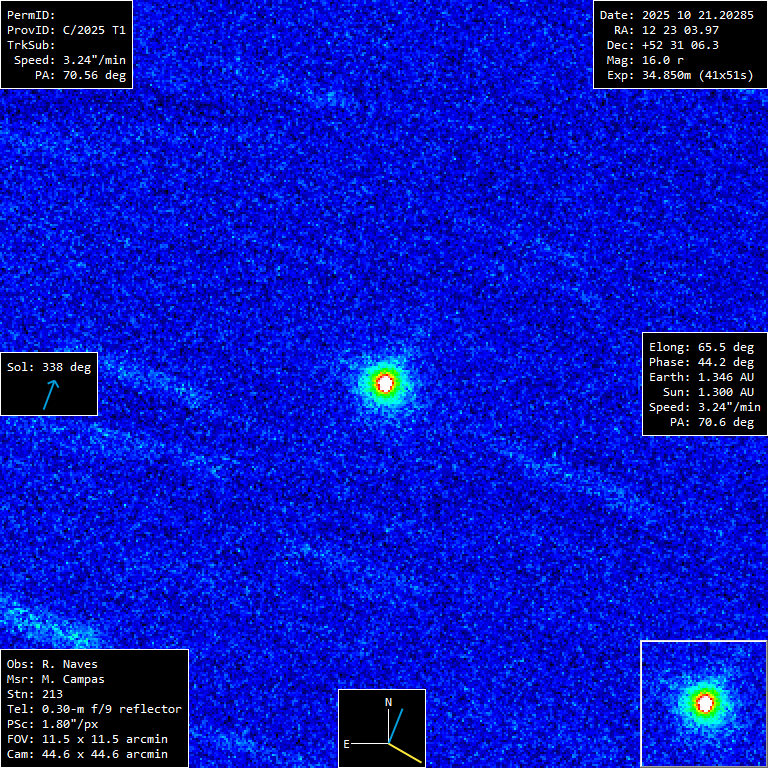
Task: Click the blue solar direction arrow under Sol label
Action: click(49, 394)
